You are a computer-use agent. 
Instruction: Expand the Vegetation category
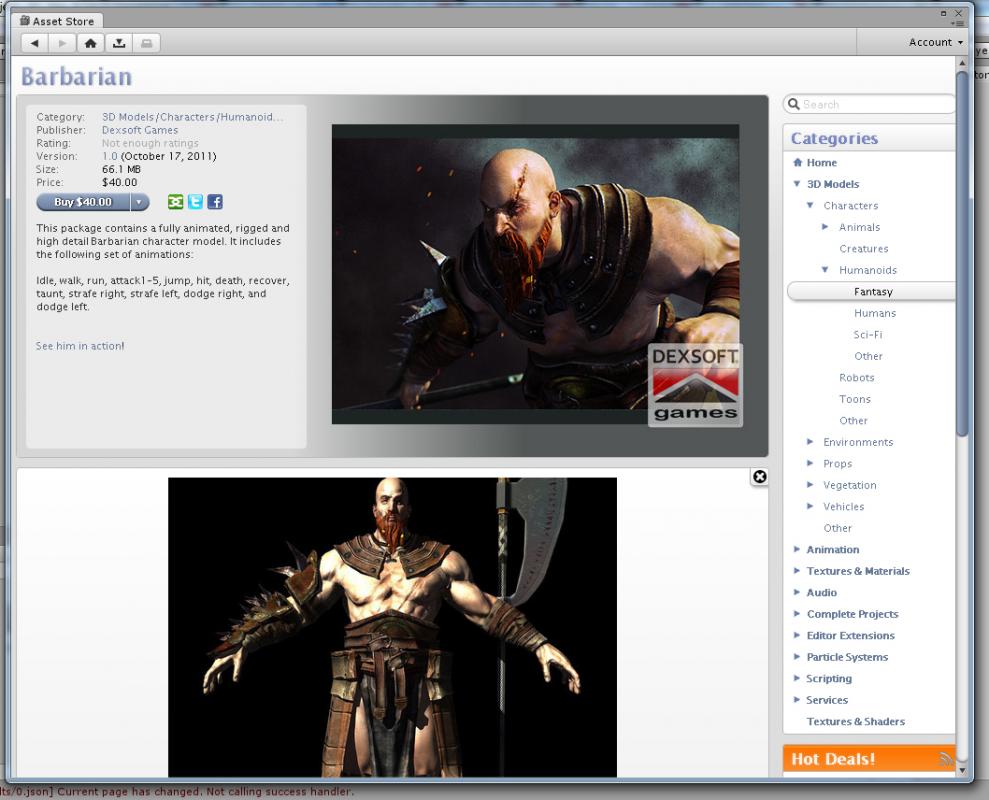pos(811,485)
